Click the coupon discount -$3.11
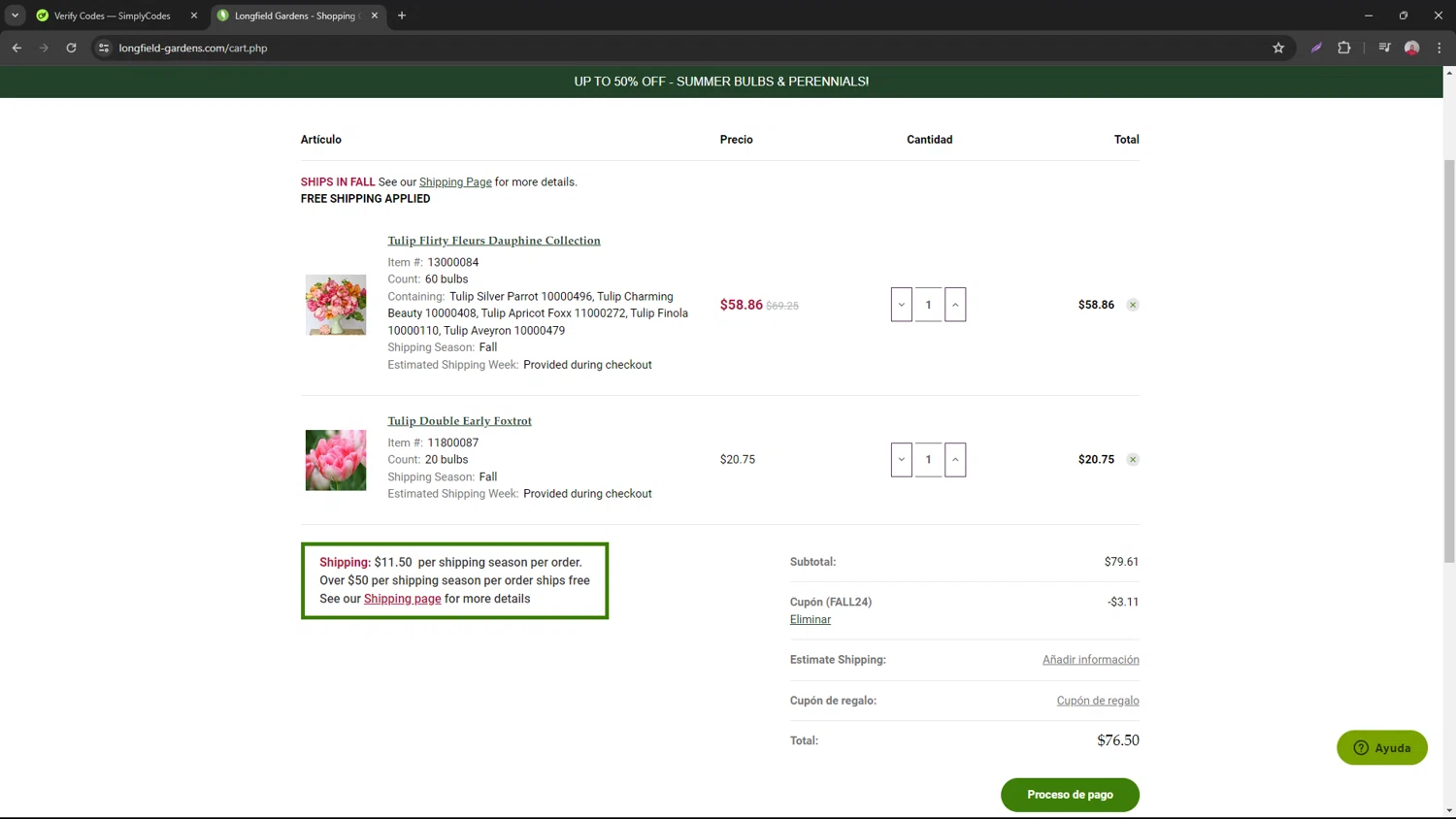 point(1123,602)
